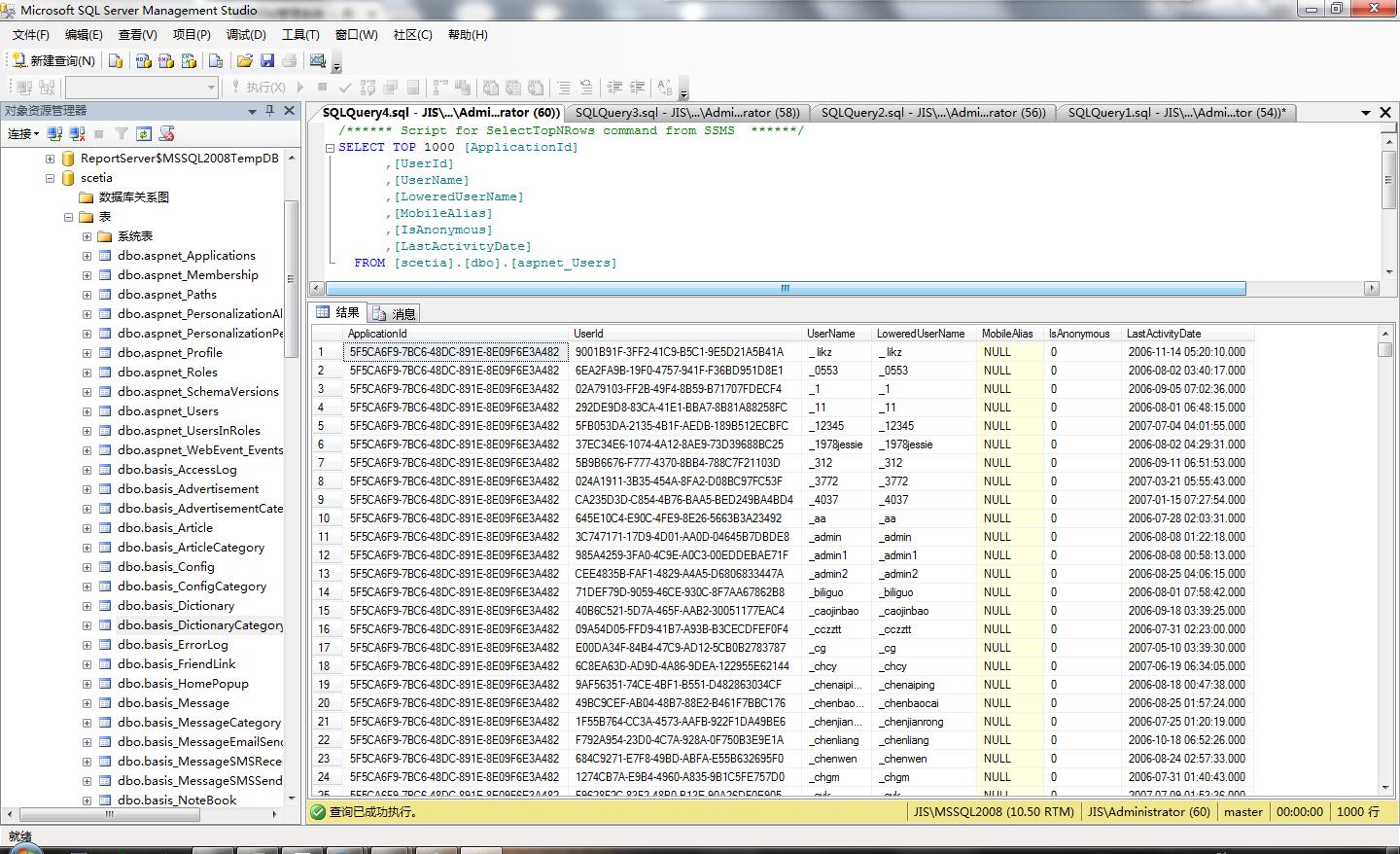
Task: Click Comment out selected lines icon
Action: 564,87
